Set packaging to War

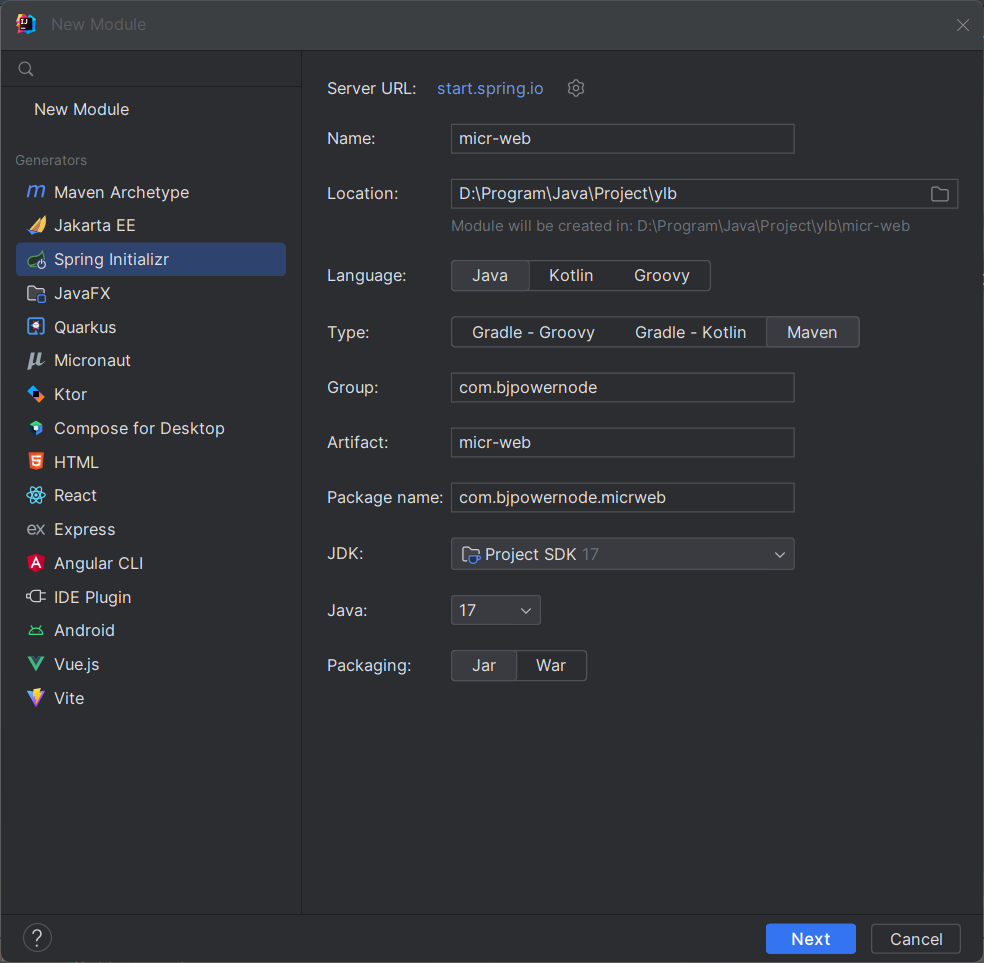(551, 665)
